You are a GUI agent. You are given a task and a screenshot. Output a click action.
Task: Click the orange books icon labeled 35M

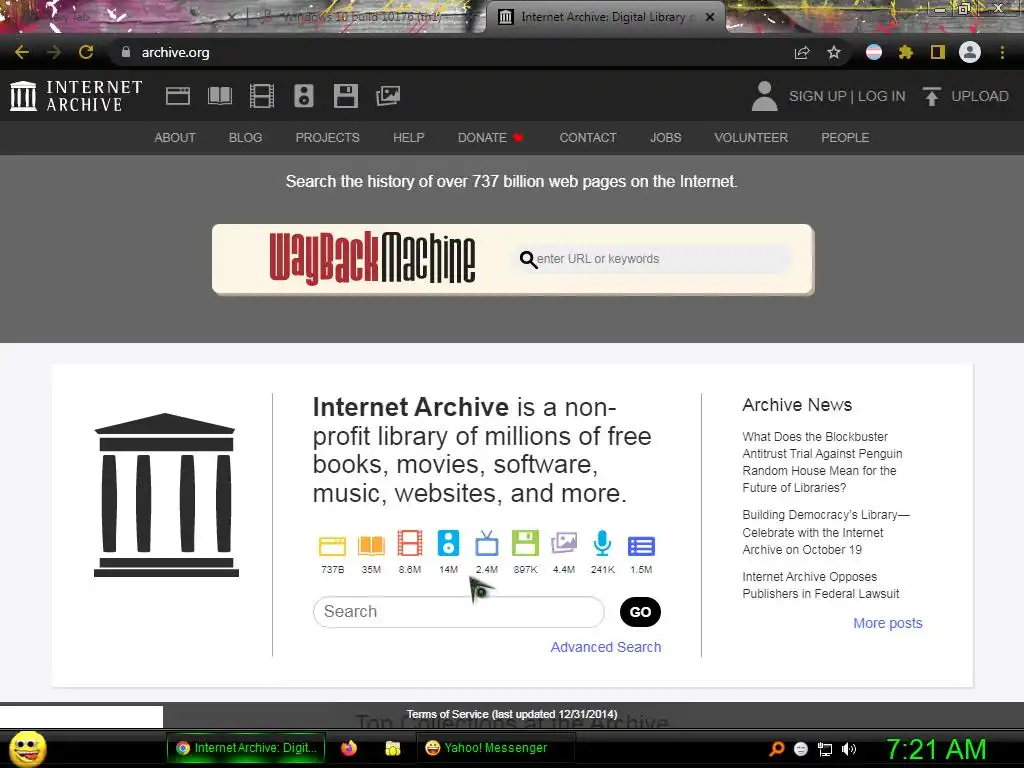click(371, 545)
